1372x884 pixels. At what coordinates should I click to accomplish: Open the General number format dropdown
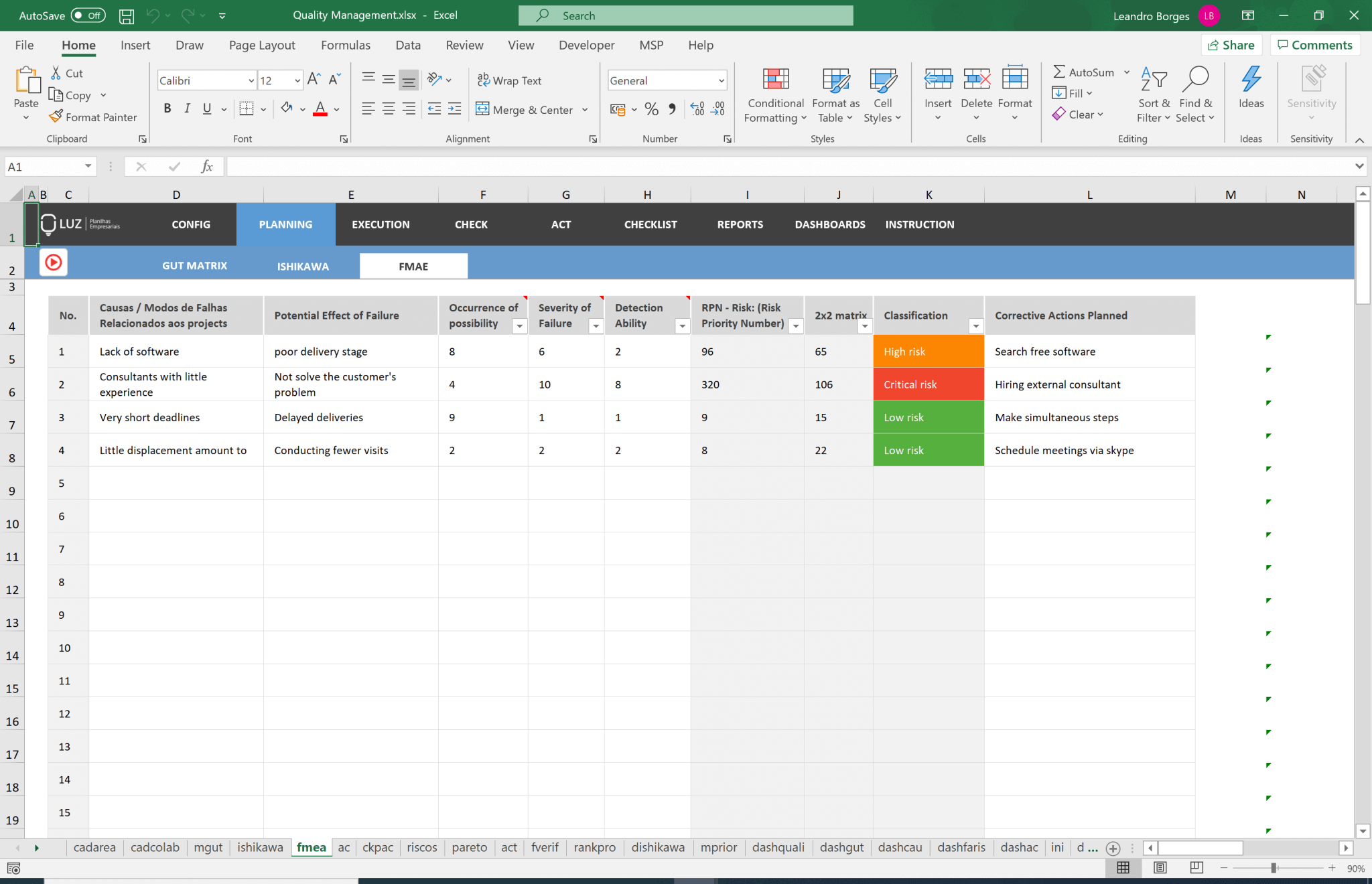pyautogui.click(x=721, y=80)
